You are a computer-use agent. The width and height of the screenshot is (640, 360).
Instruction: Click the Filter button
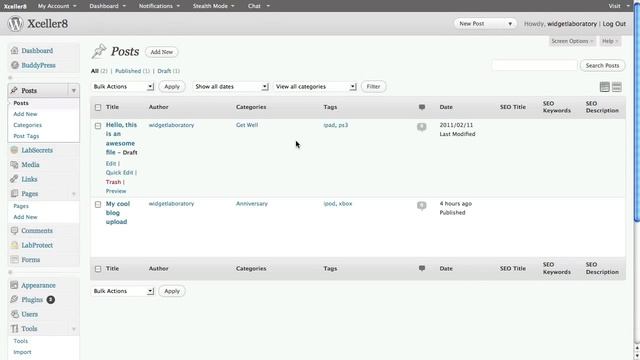(373, 87)
